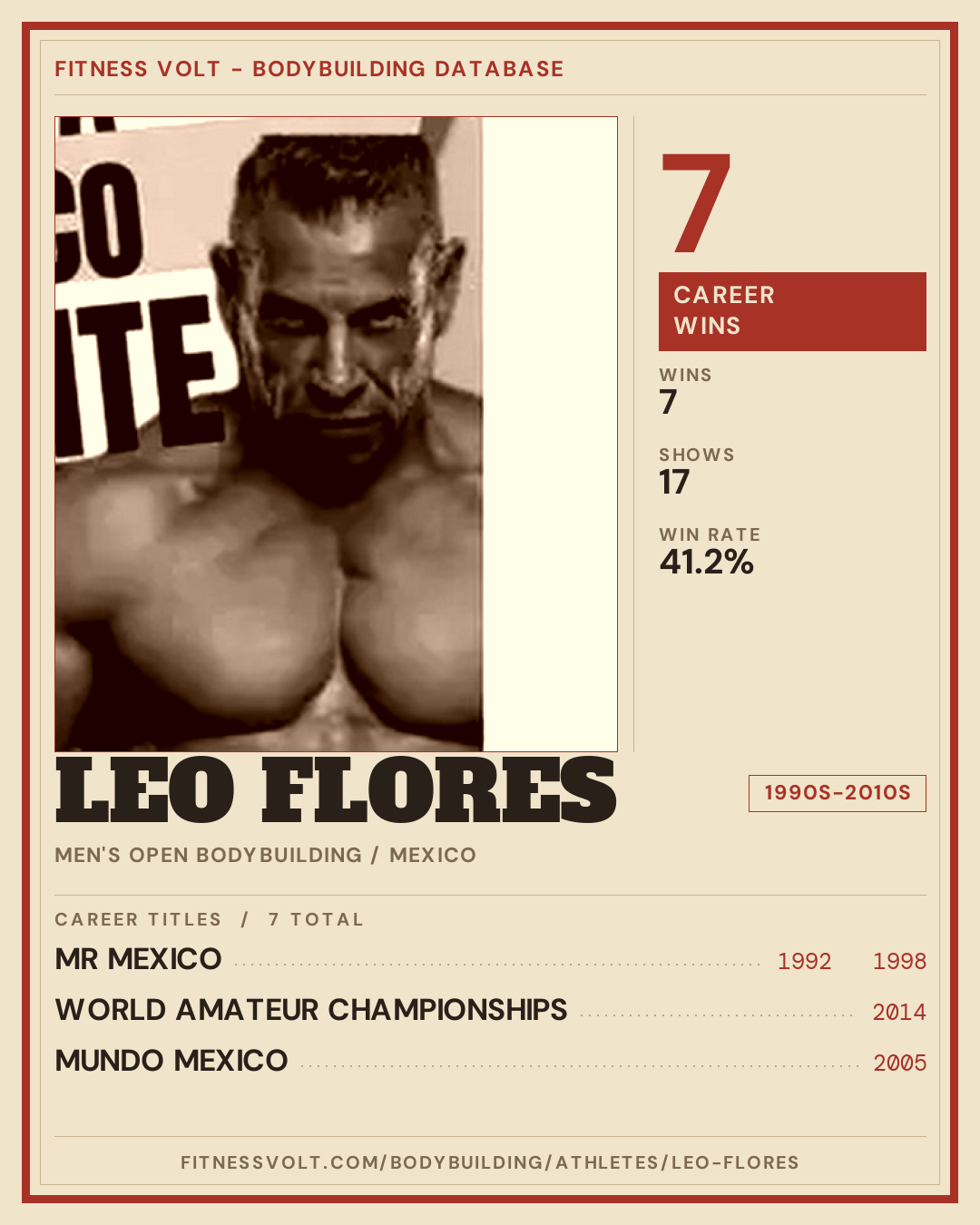Select the LEO FLORES name heading
Image resolution: width=980 pixels, height=1225 pixels.
point(336,790)
